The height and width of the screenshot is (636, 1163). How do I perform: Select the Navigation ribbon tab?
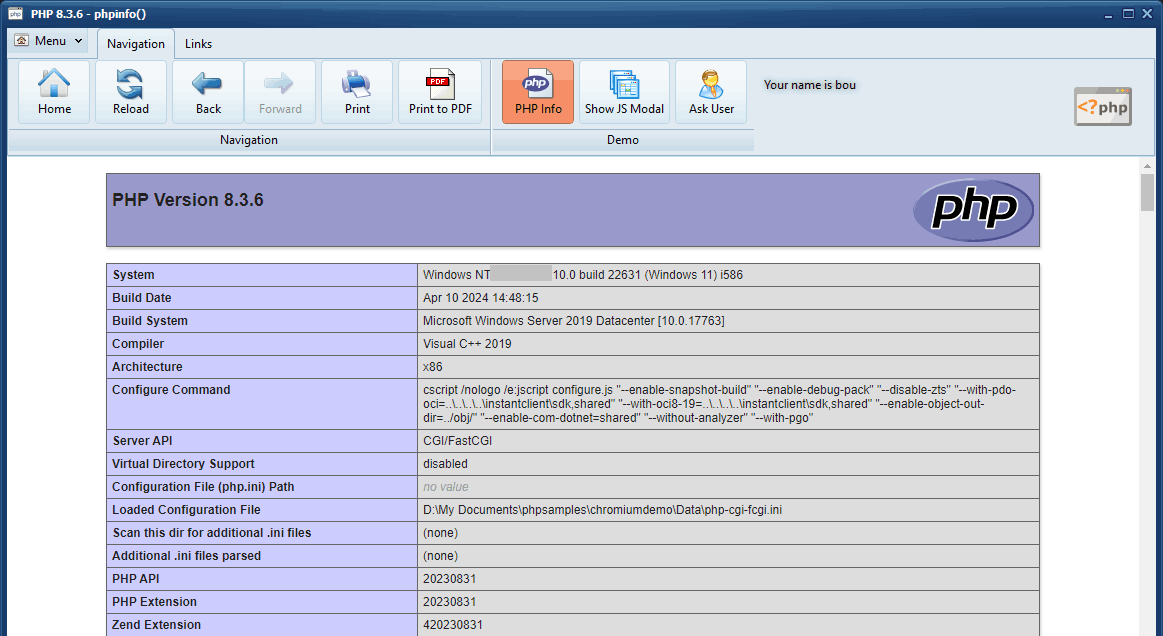pyautogui.click(x=136, y=44)
